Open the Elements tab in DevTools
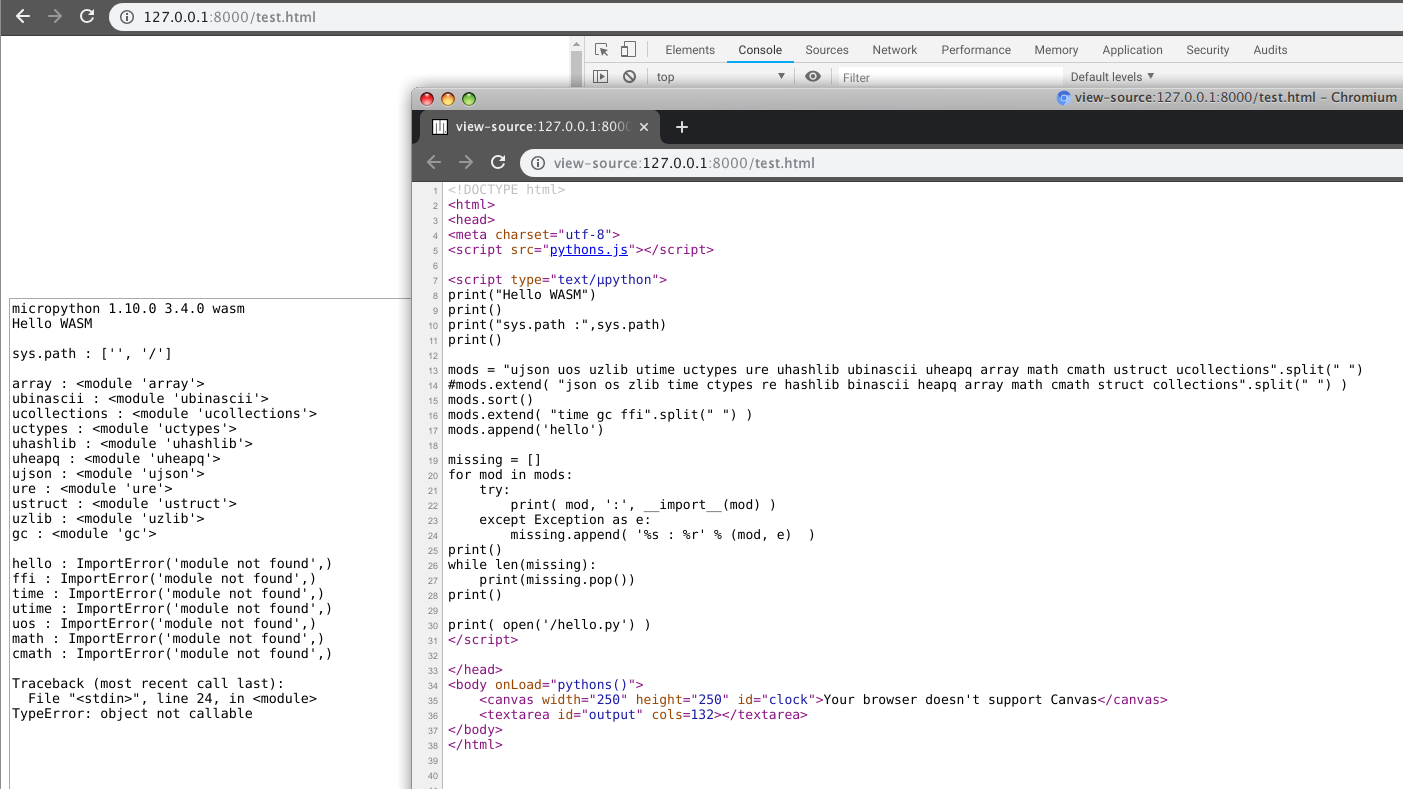 [x=690, y=50]
